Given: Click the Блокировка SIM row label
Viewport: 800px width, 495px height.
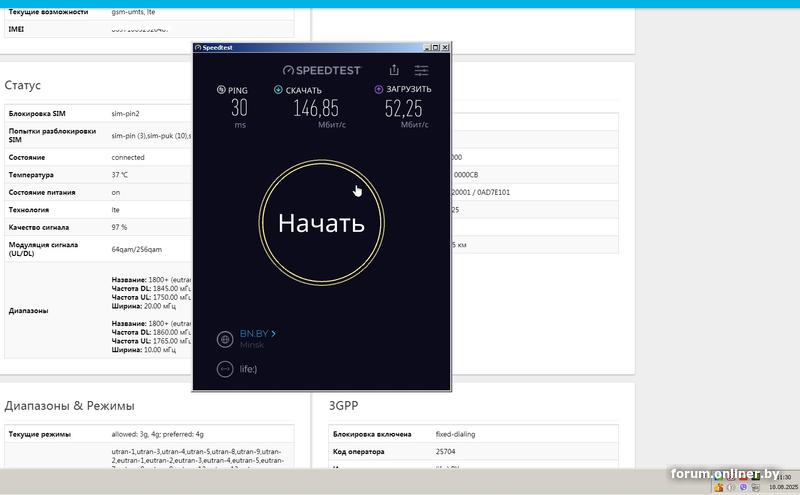Looking at the screenshot, I should click(x=37, y=113).
